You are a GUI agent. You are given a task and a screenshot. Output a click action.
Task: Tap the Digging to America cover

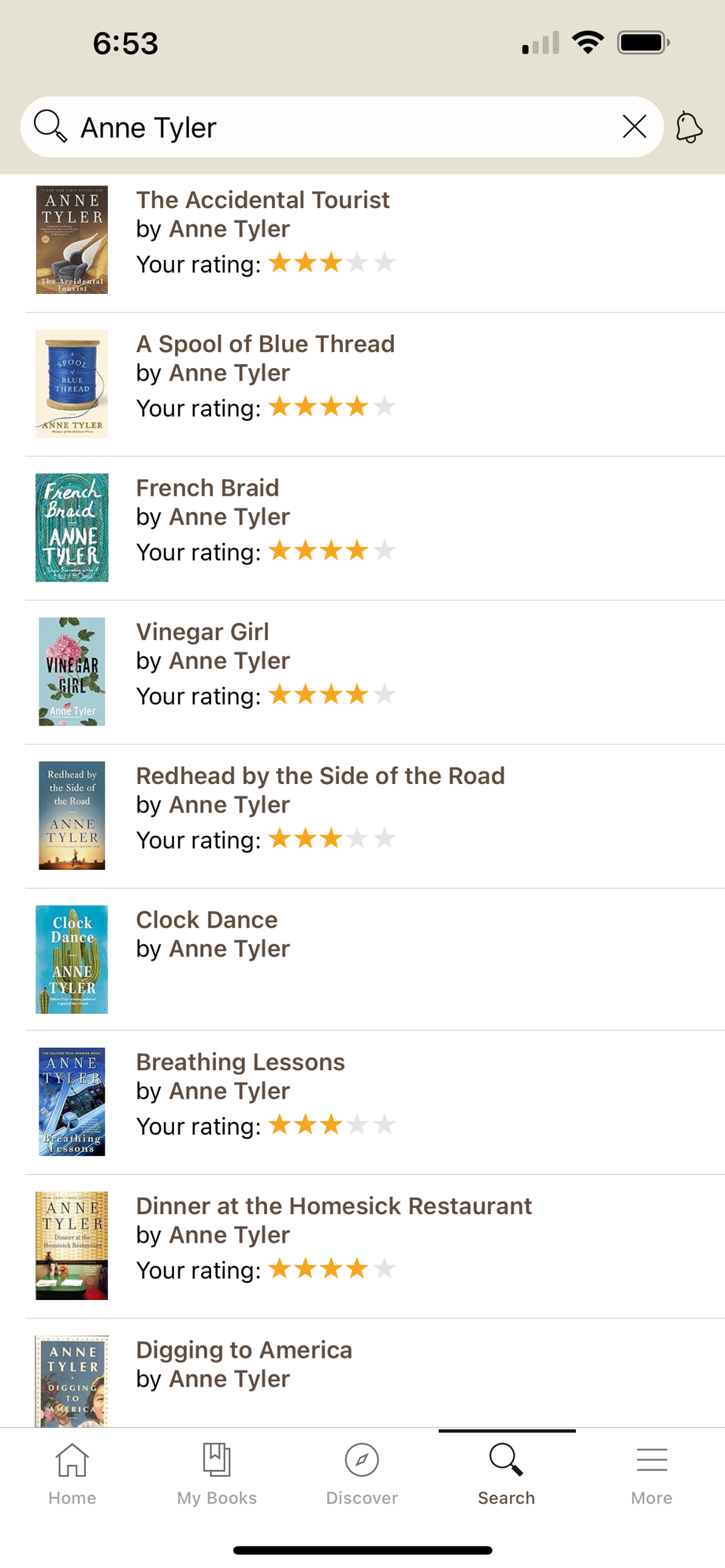[72, 1380]
